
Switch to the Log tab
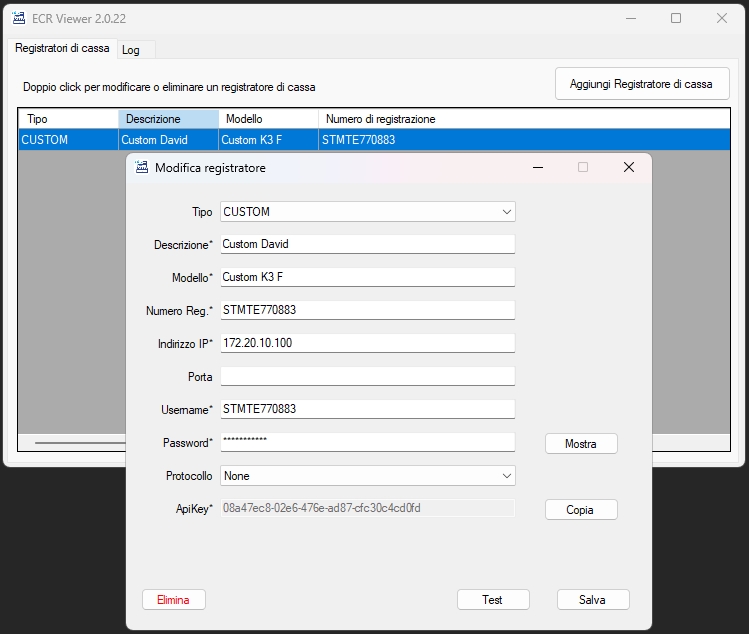click(x=131, y=50)
